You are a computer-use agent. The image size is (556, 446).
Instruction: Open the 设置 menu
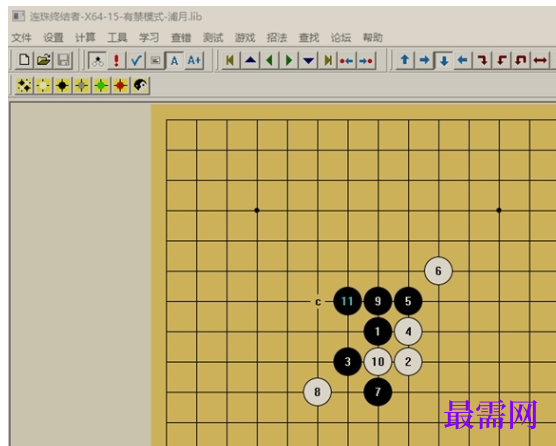click(x=53, y=37)
